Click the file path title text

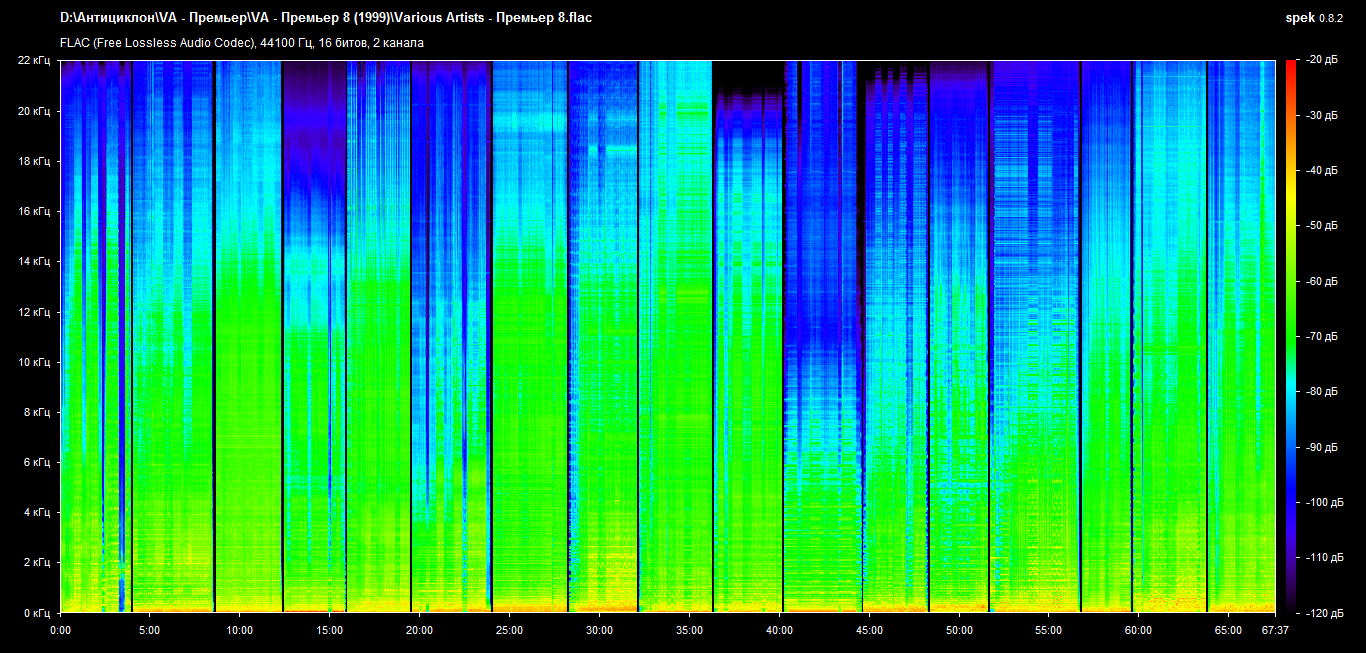click(326, 18)
